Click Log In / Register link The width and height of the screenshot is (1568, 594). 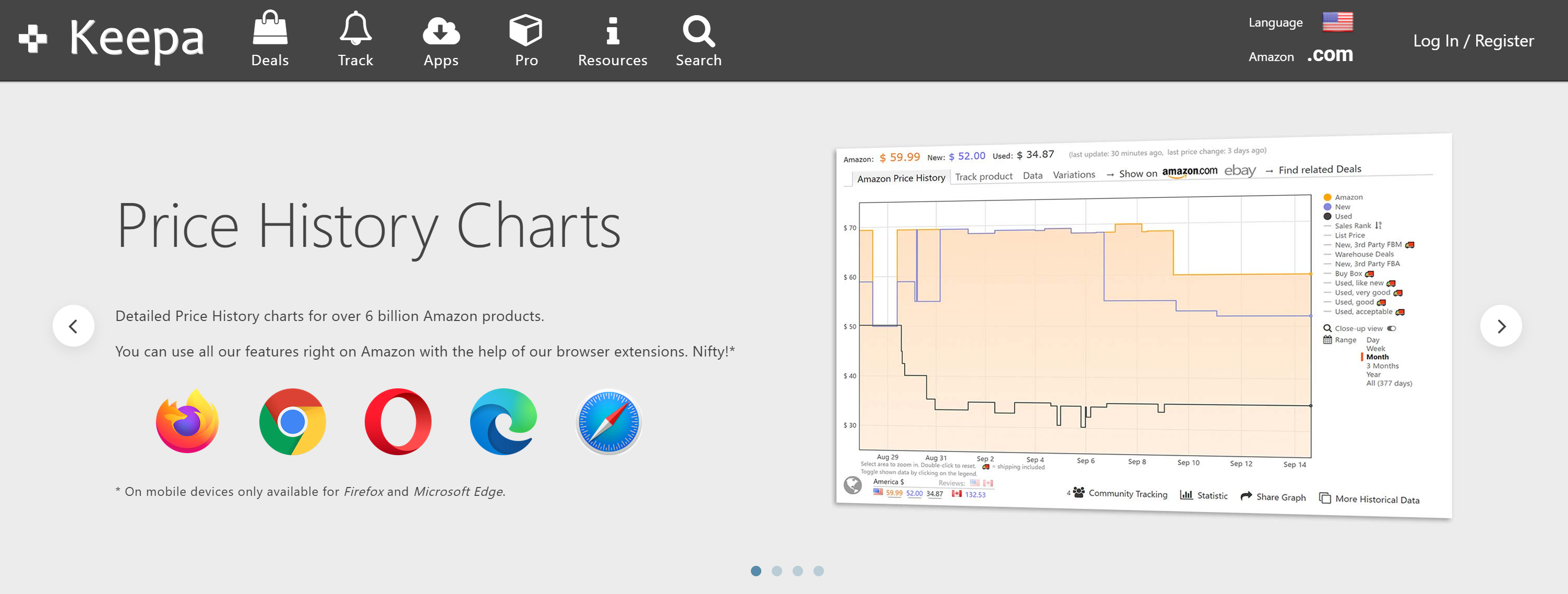pyautogui.click(x=1473, y=41)
